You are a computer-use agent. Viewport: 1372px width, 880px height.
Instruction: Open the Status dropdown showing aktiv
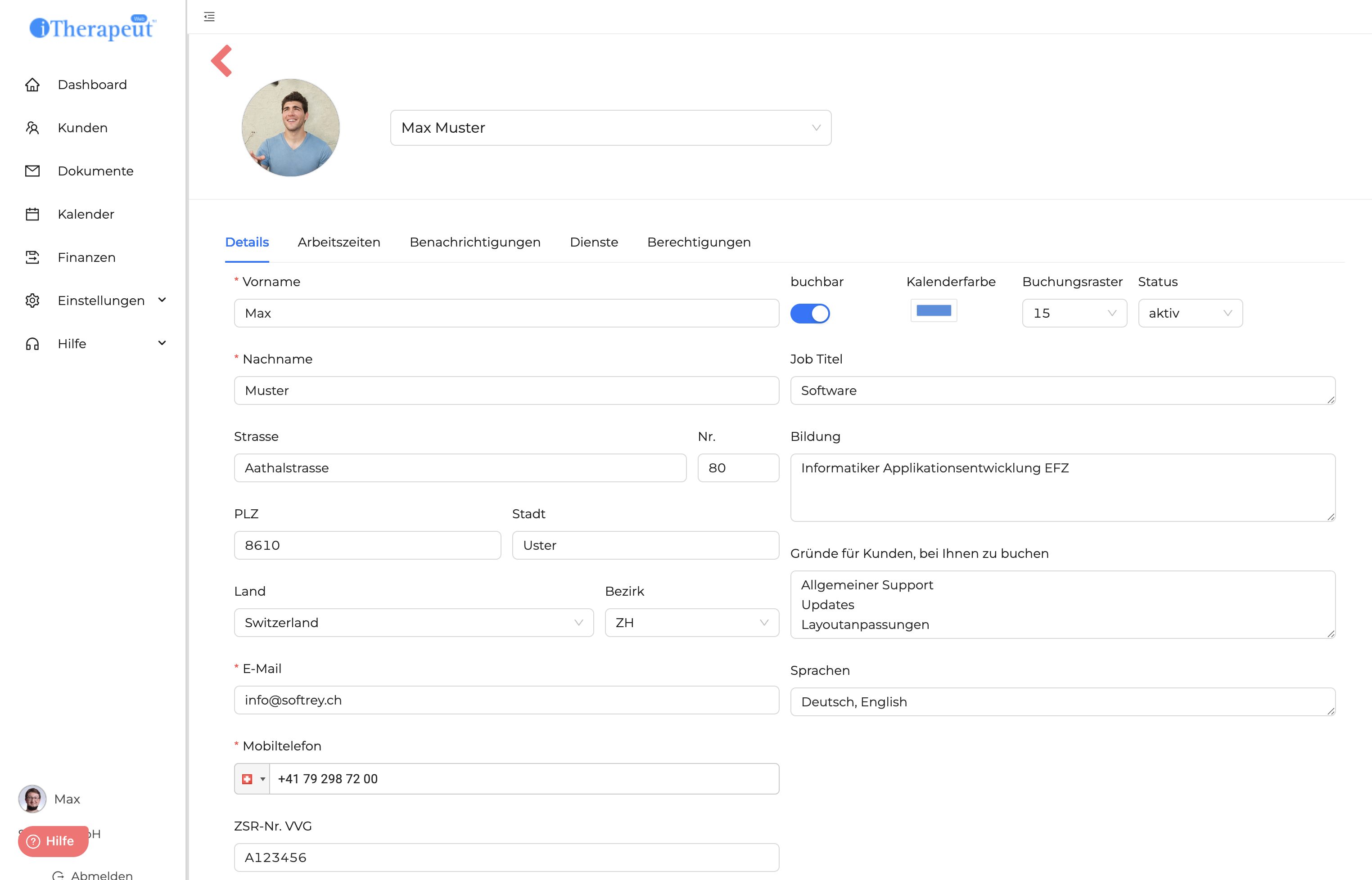[1190, 313]
